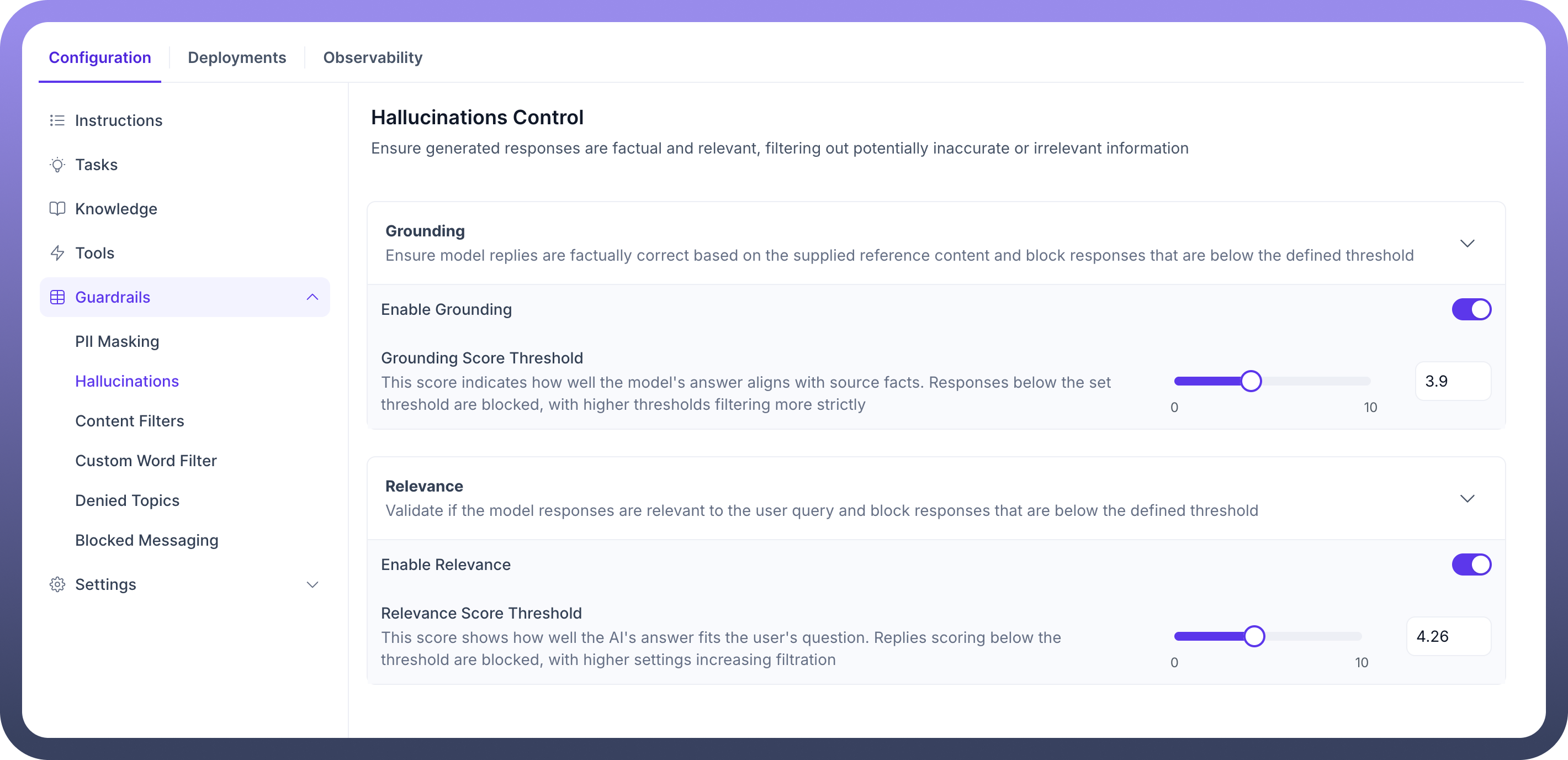Click the Grounding Score Threshold slider handle
Screen dimensions: 1568x760
click(x=1251, y=381)
